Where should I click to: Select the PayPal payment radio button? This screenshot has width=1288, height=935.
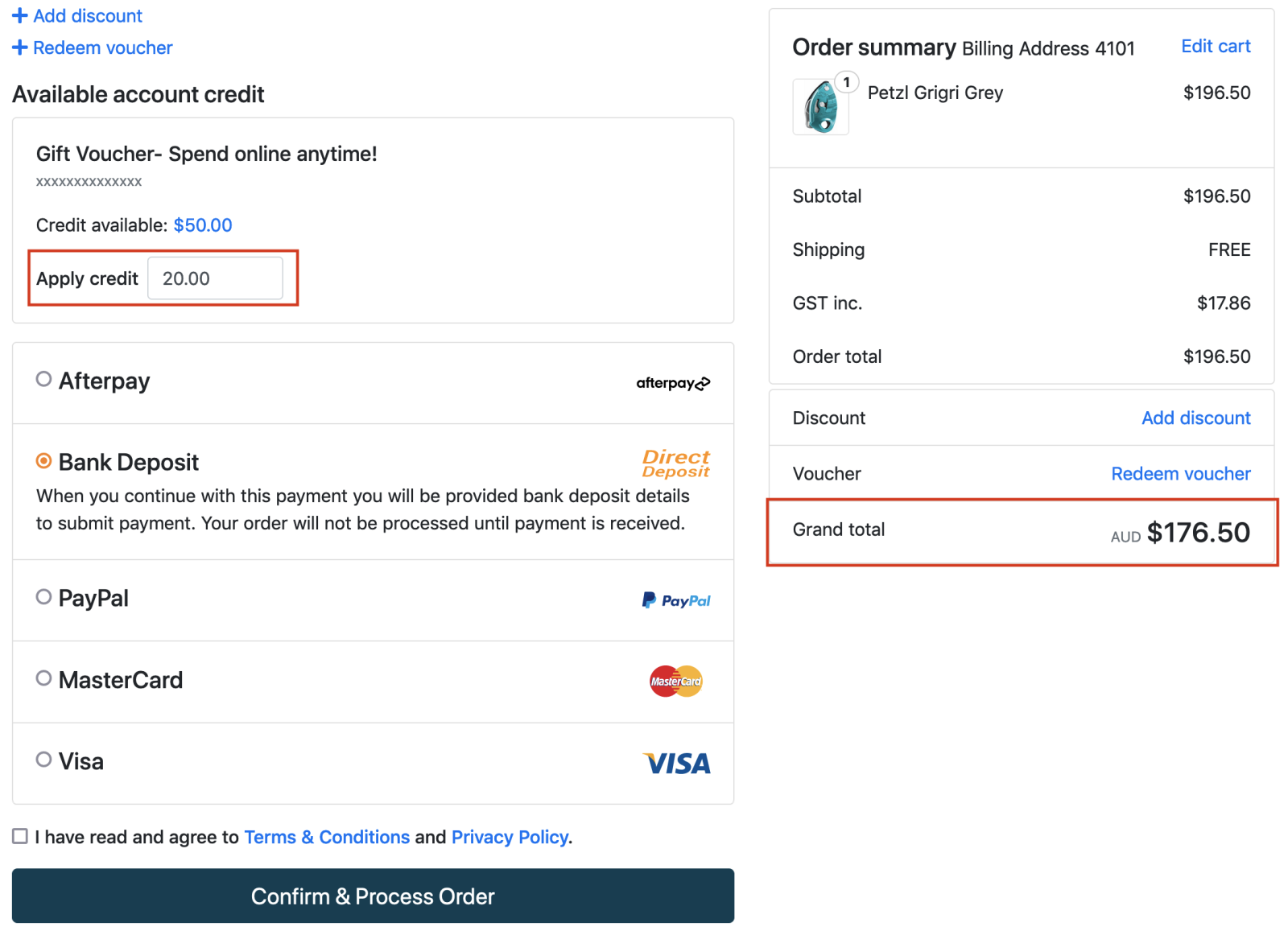click(x=44, y=597)
